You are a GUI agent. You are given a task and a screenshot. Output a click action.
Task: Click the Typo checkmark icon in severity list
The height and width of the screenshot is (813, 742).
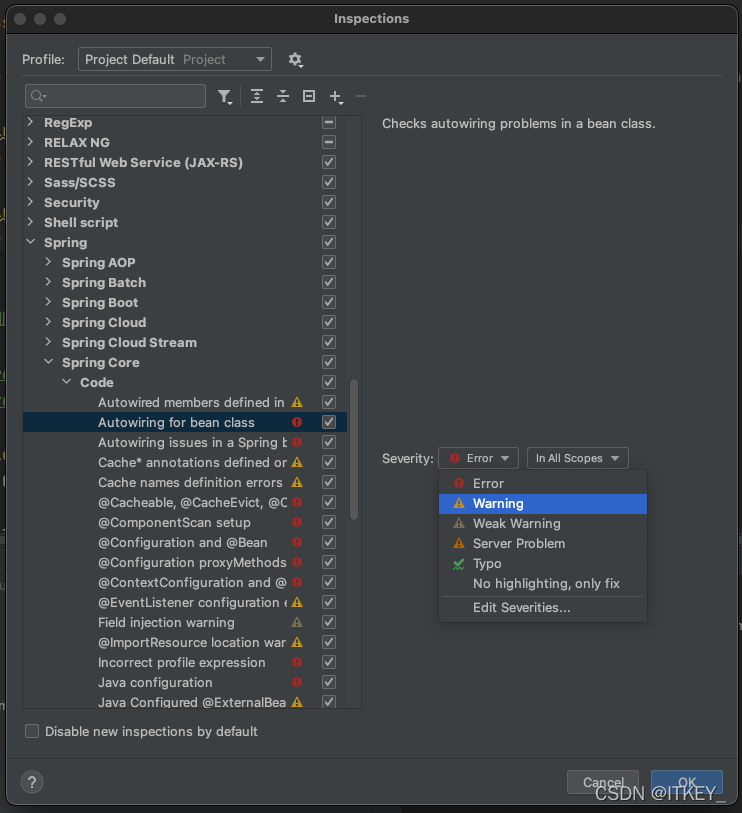point(458,564)
